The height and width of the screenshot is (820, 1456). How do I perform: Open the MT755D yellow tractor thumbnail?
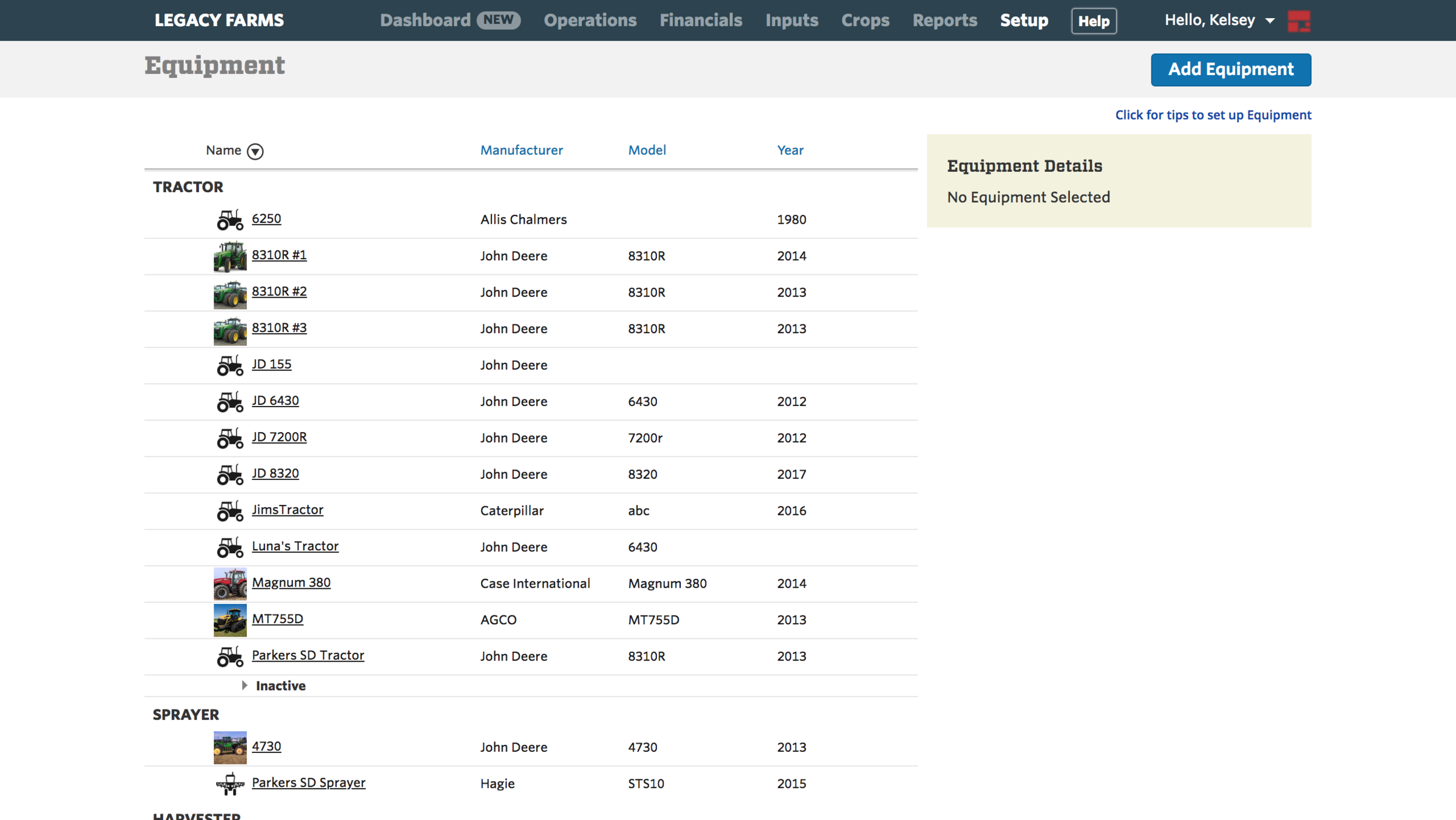(x=230, y=620)
